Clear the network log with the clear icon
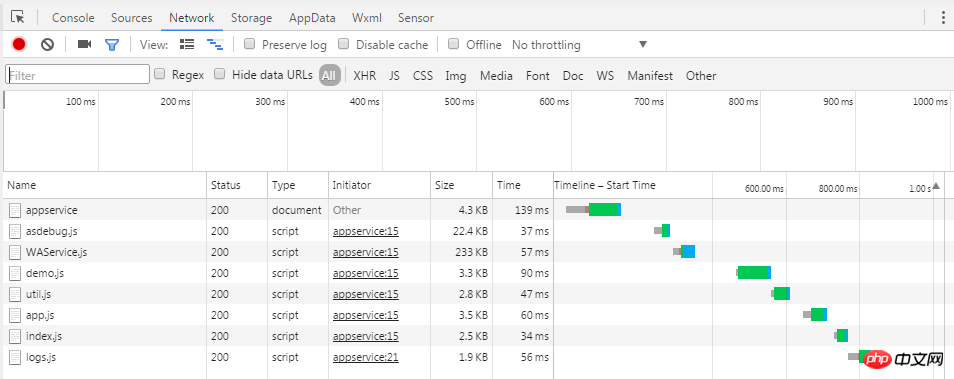Viewport: 954px width, 379px height. pyautogui.click(x=47, y=44)
